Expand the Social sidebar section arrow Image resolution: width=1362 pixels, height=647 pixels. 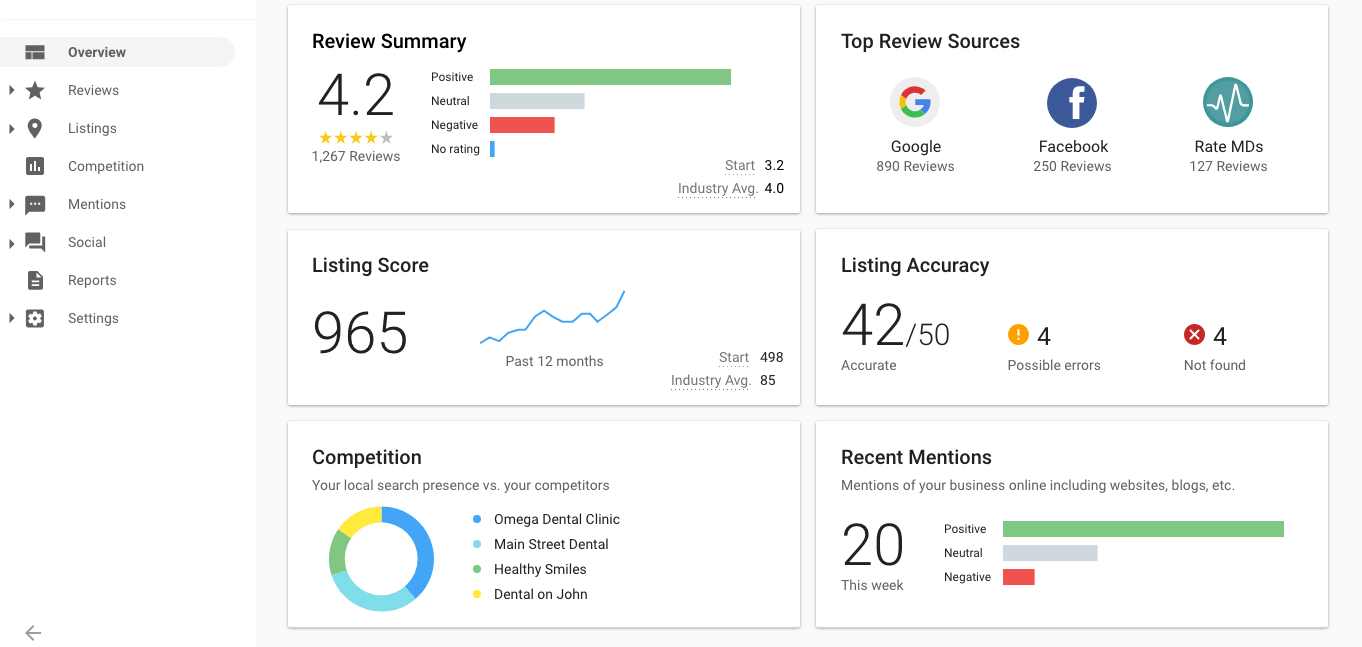click(11, 243)
